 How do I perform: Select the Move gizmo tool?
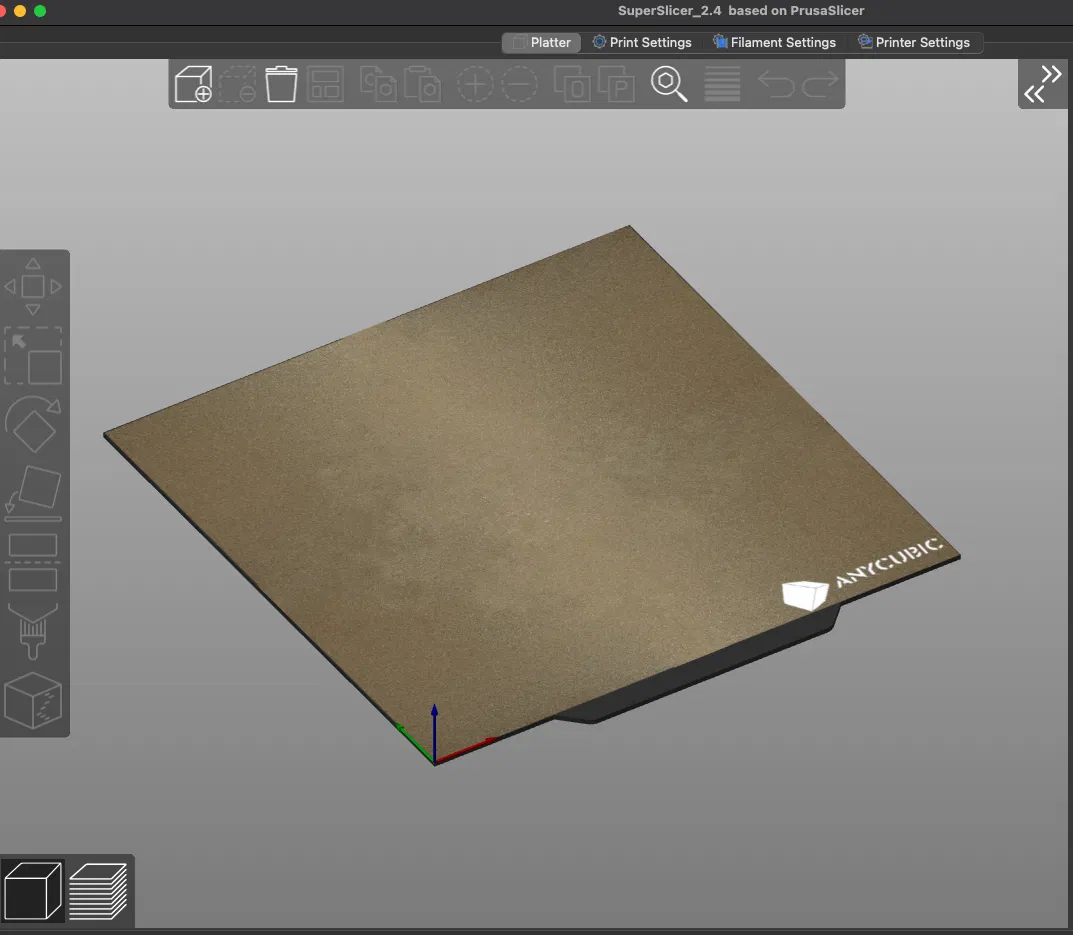pos(33,286)
